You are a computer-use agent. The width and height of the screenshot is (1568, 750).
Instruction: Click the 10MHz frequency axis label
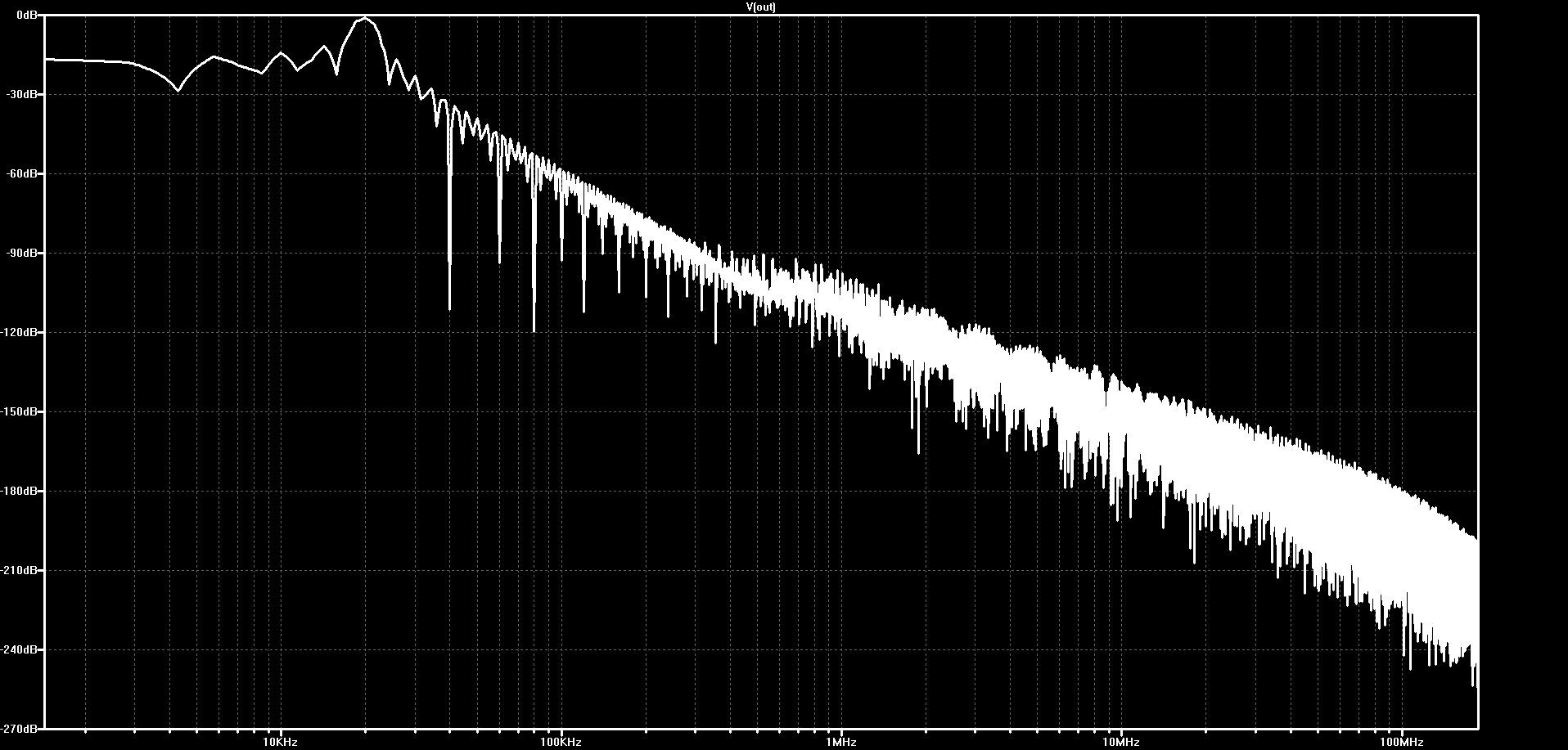(x=1121, y=742)
